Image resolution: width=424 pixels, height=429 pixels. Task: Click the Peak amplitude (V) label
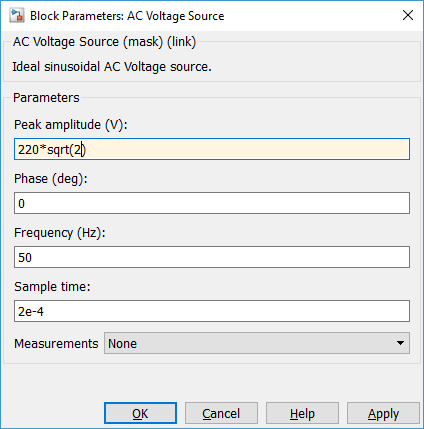71,125
